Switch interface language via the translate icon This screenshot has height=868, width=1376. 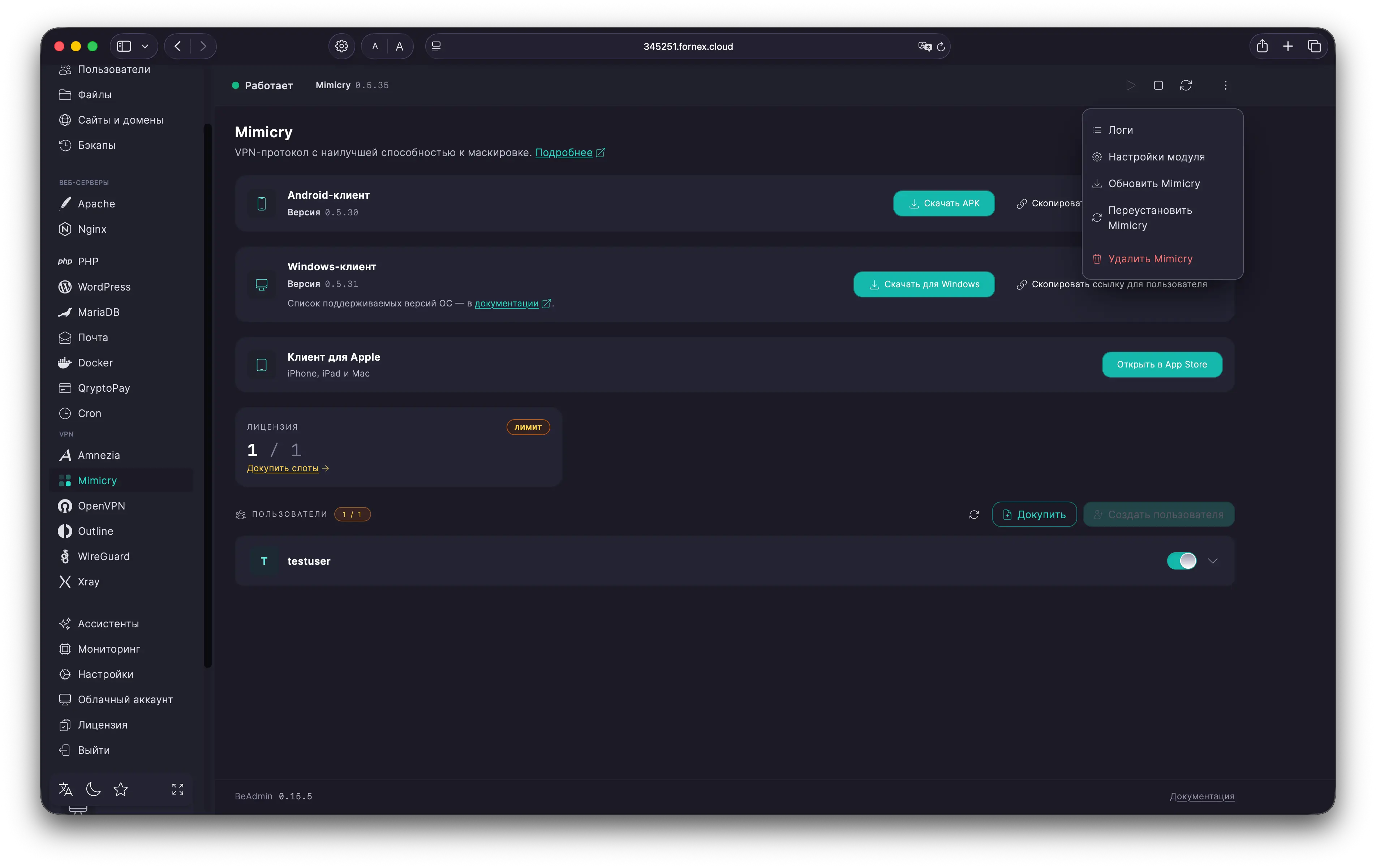(x=66, y=789)
